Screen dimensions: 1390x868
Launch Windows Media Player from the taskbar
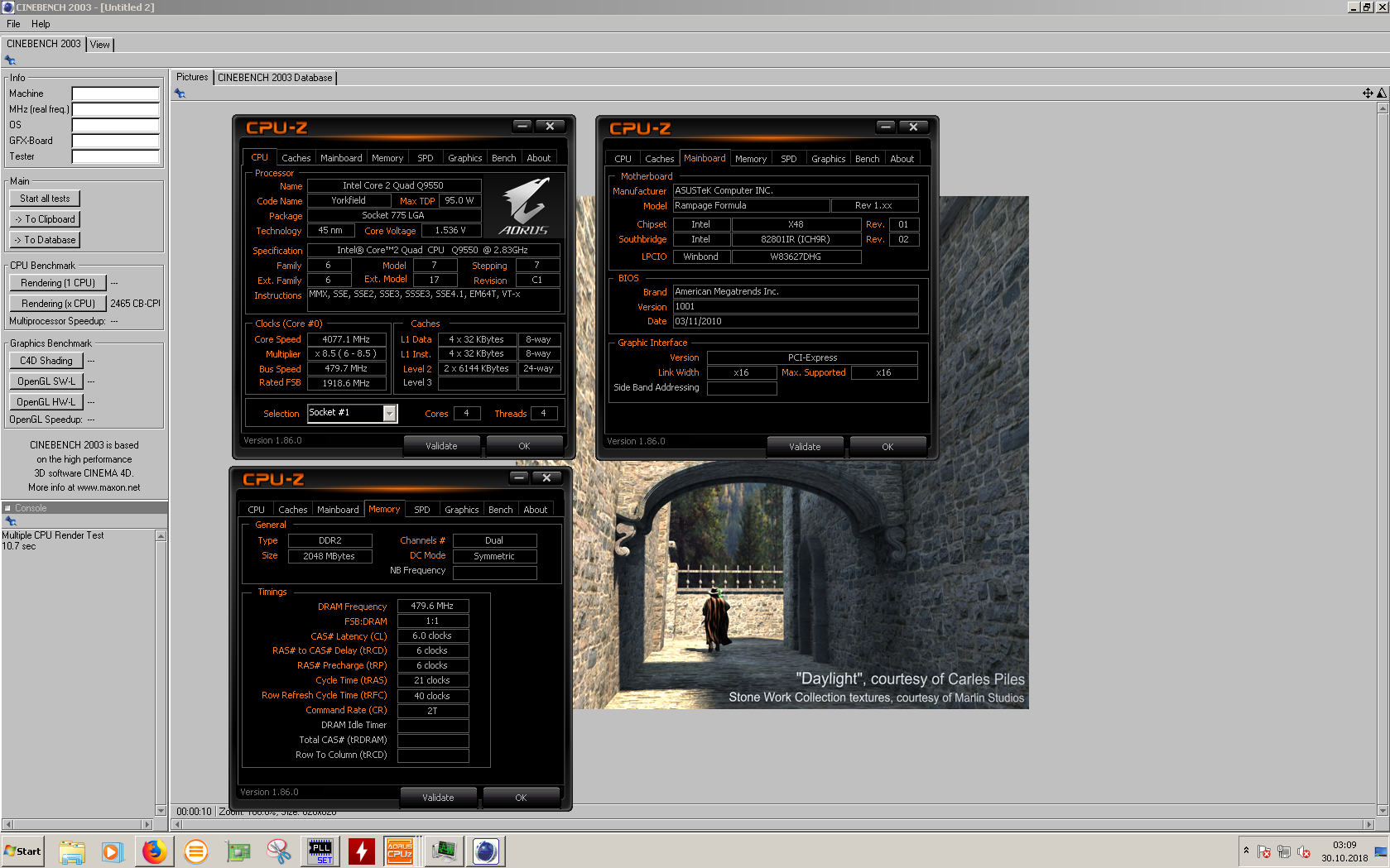(x=113, y=851)
